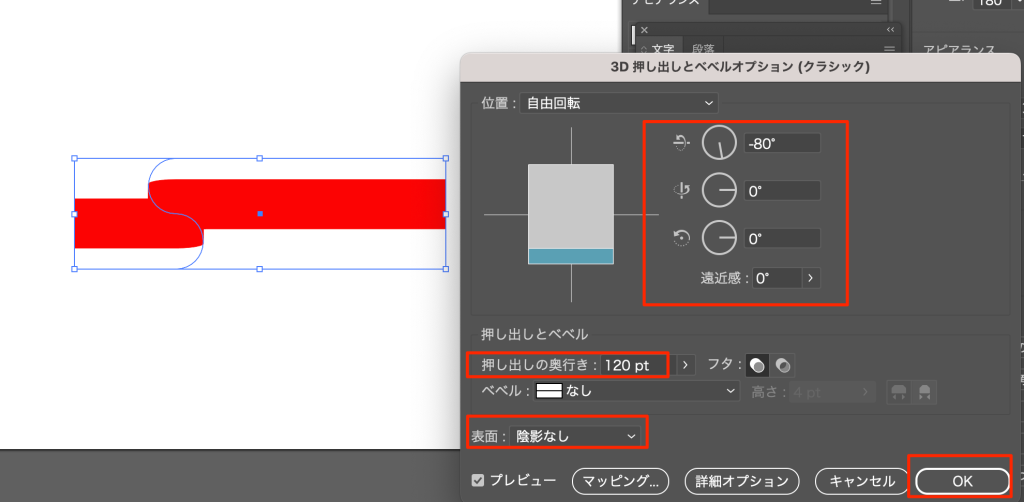Close the floating 文字 panel with X
1024x502 pixels.
pyautogui.click(x=644, y=30)
